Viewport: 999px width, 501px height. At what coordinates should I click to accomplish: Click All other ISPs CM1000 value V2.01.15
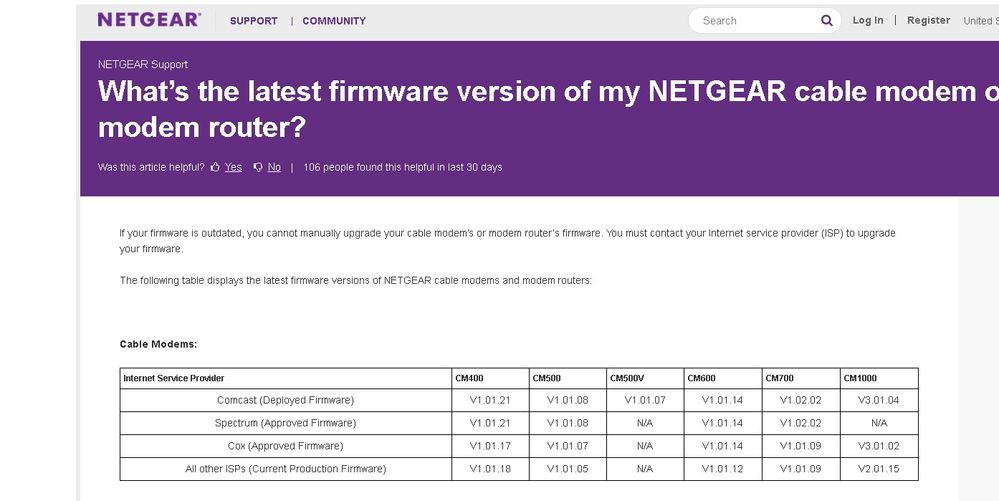[x=879, y=469]
